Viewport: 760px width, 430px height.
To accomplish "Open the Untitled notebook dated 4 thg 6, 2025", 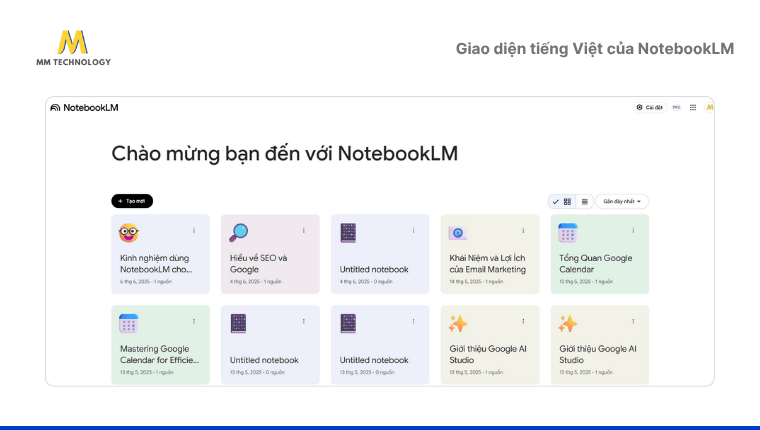I will [x=380, y=254].
